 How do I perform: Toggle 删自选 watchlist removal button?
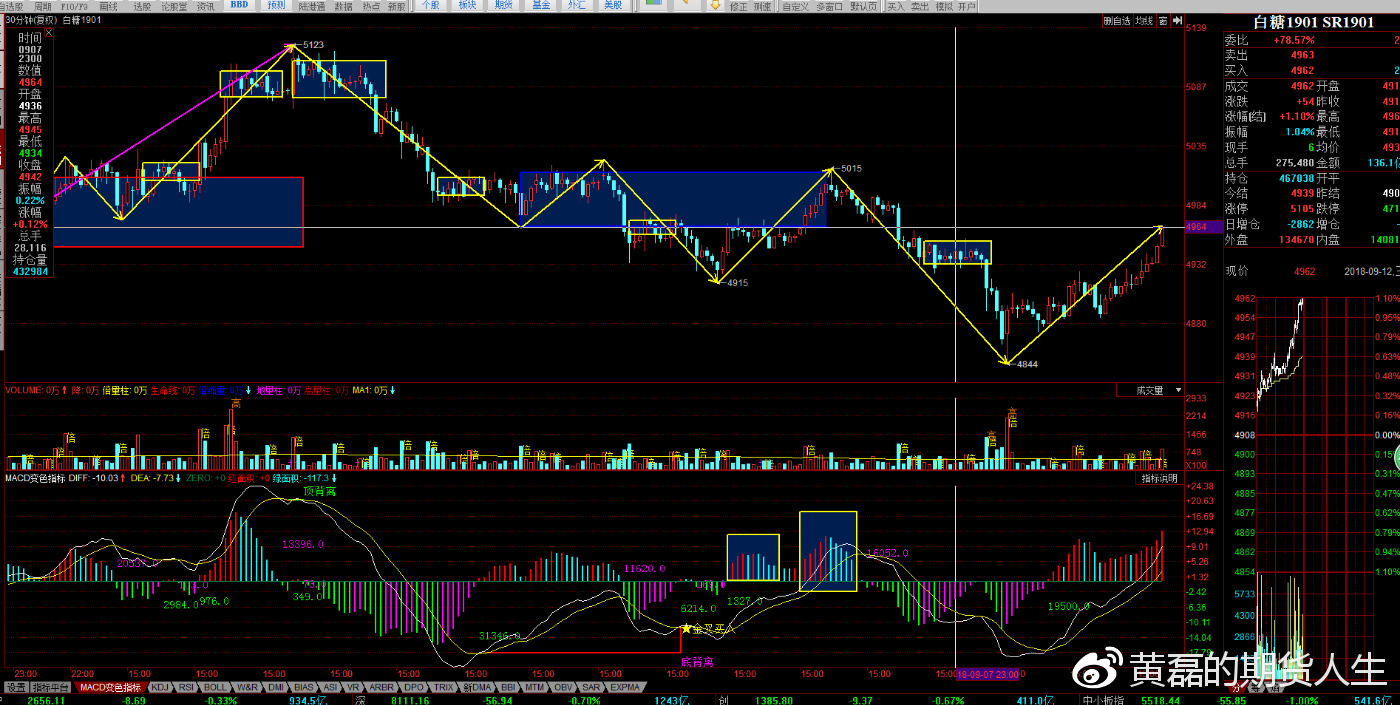coord(1116,20)
